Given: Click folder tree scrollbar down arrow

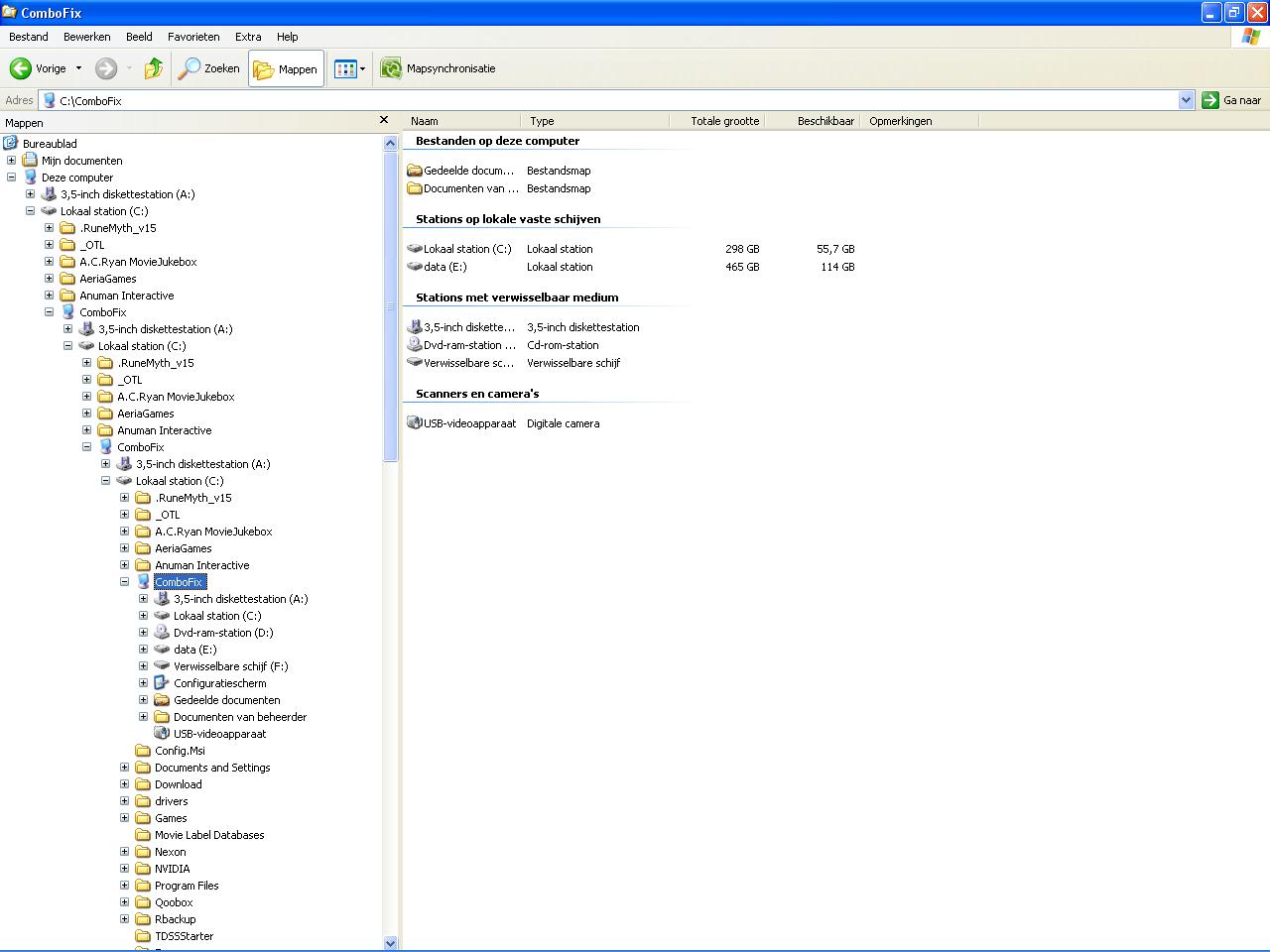Looking at the screenshot, I should 390,943.
